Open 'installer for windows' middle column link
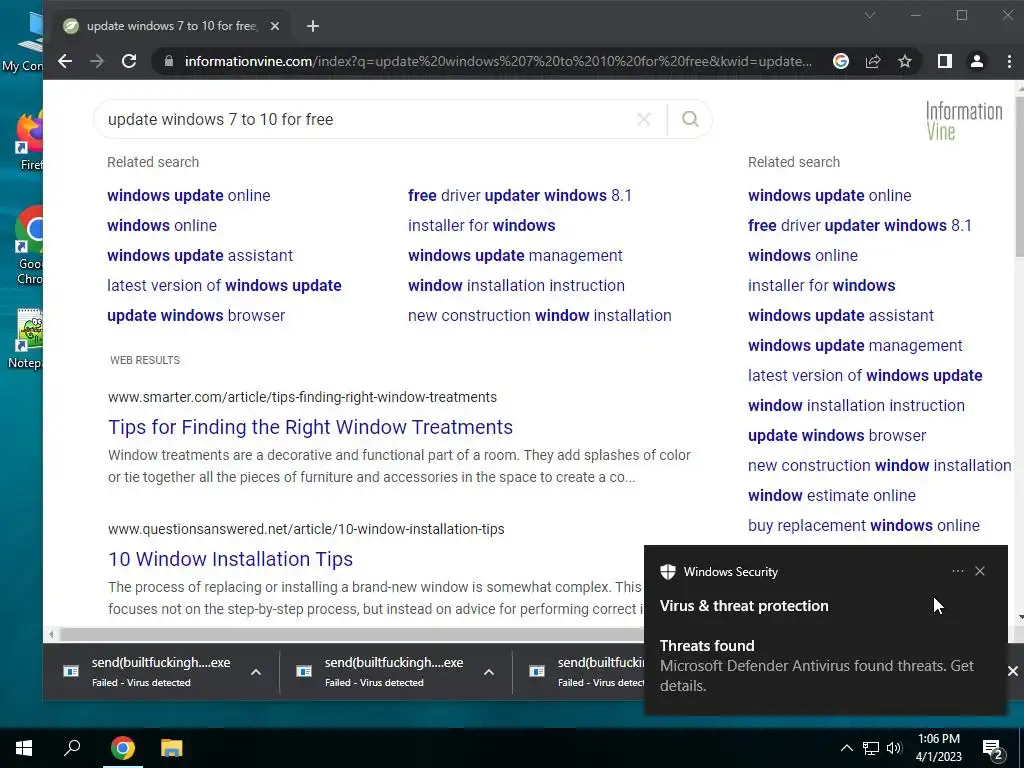1024x768 pixels. pyautogui.click(x=482, y=225)
